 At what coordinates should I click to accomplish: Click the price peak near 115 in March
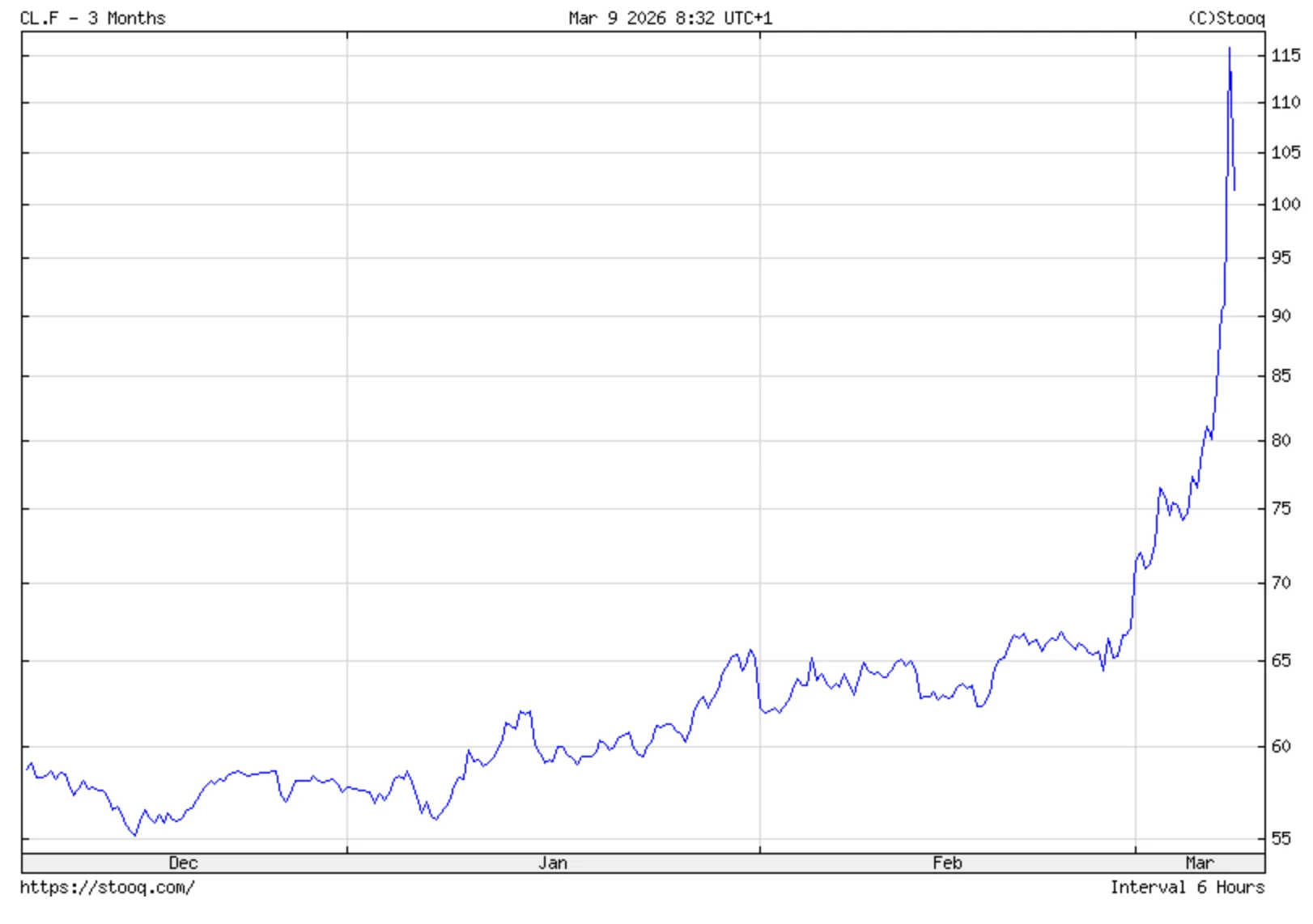coord(1230,49)
